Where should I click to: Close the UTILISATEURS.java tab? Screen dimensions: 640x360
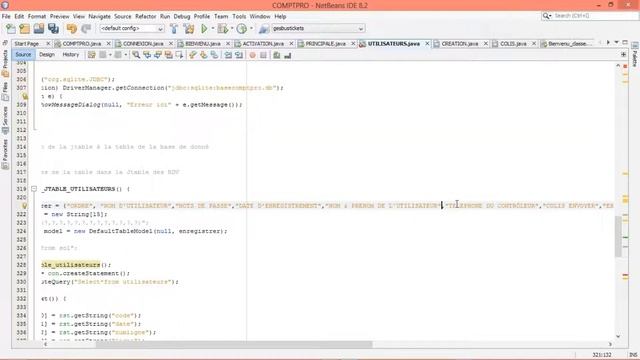427,43
